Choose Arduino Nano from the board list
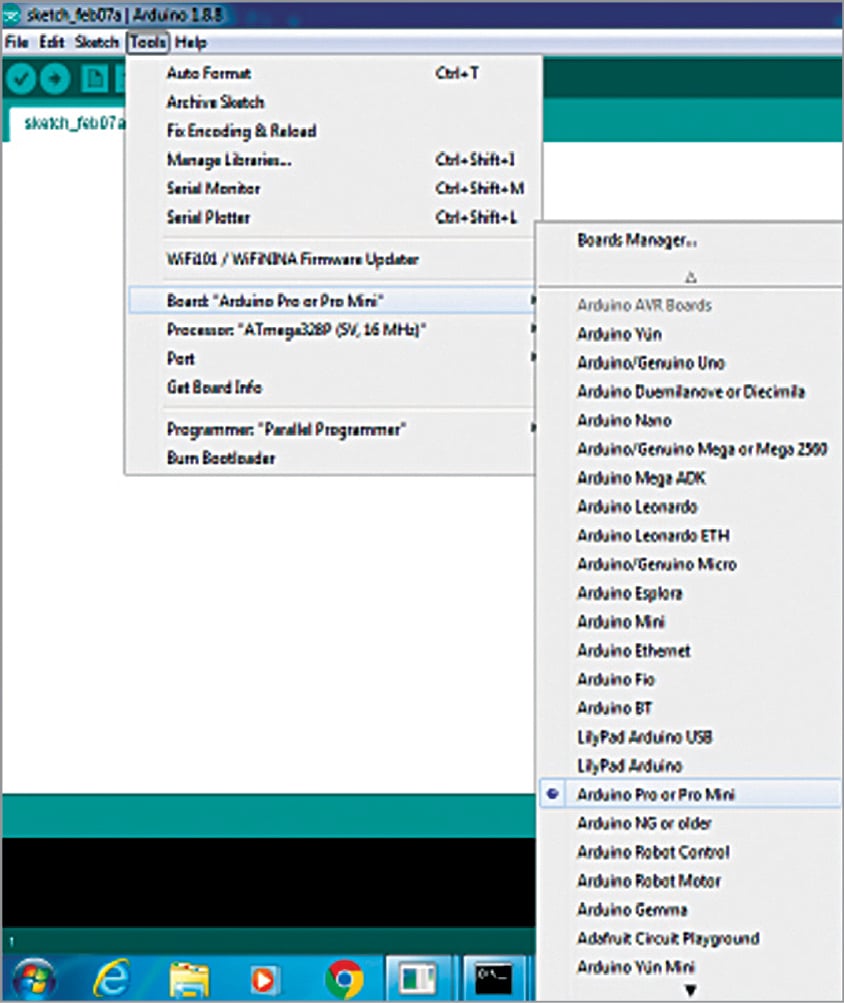Image resolution: width=844 pixels, height=1003 pixels. click(624, 421)
